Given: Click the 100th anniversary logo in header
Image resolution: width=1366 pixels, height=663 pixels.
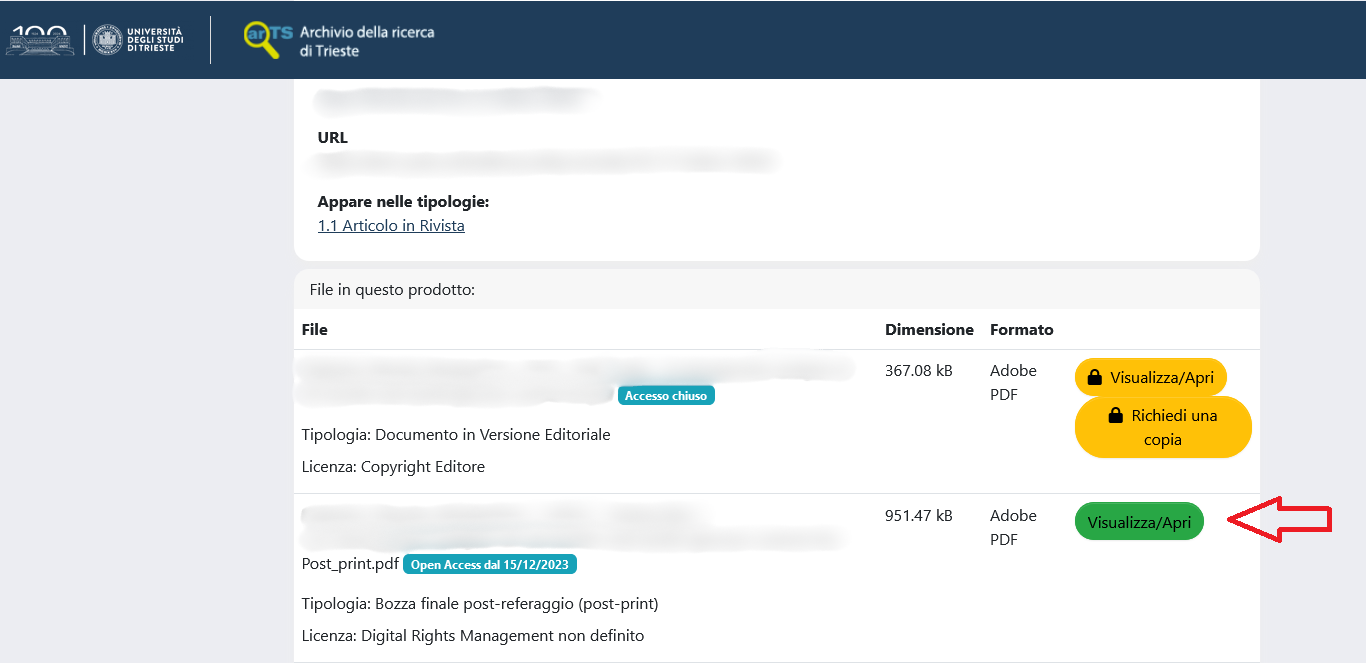Looking at the screenshot, I should click(40, 40).
